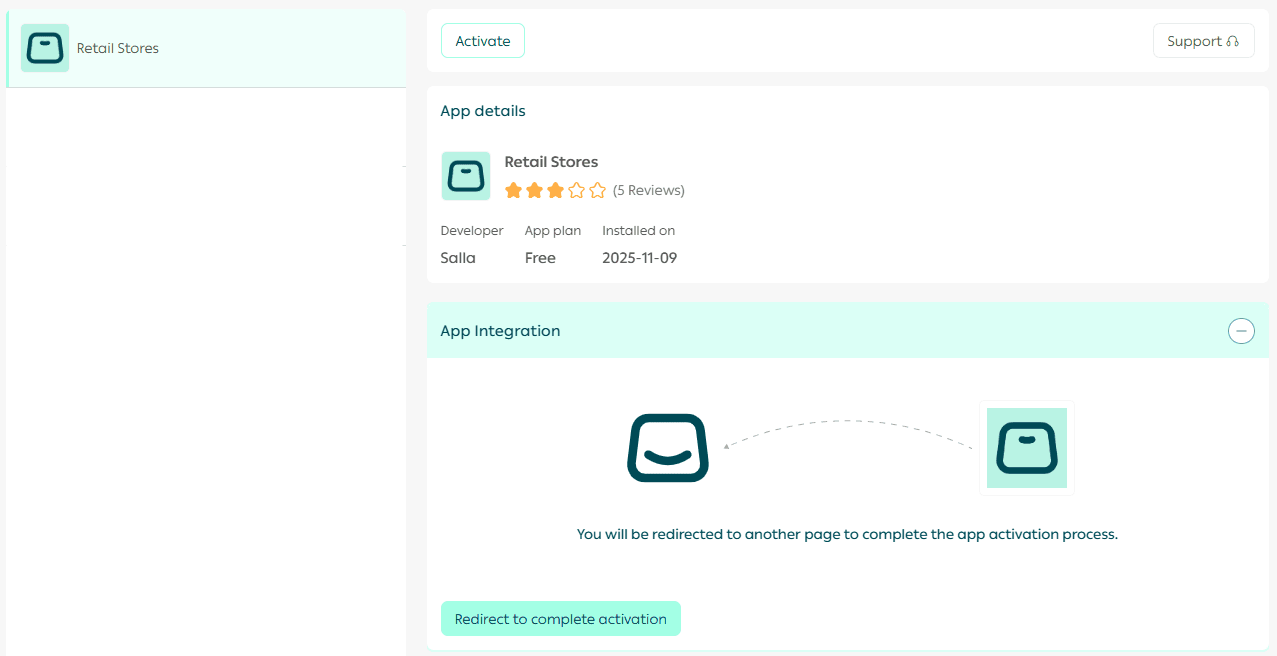
Task: Click the Retail Stores thumbnail in the integration diagram
Action: coord(1027,448)
